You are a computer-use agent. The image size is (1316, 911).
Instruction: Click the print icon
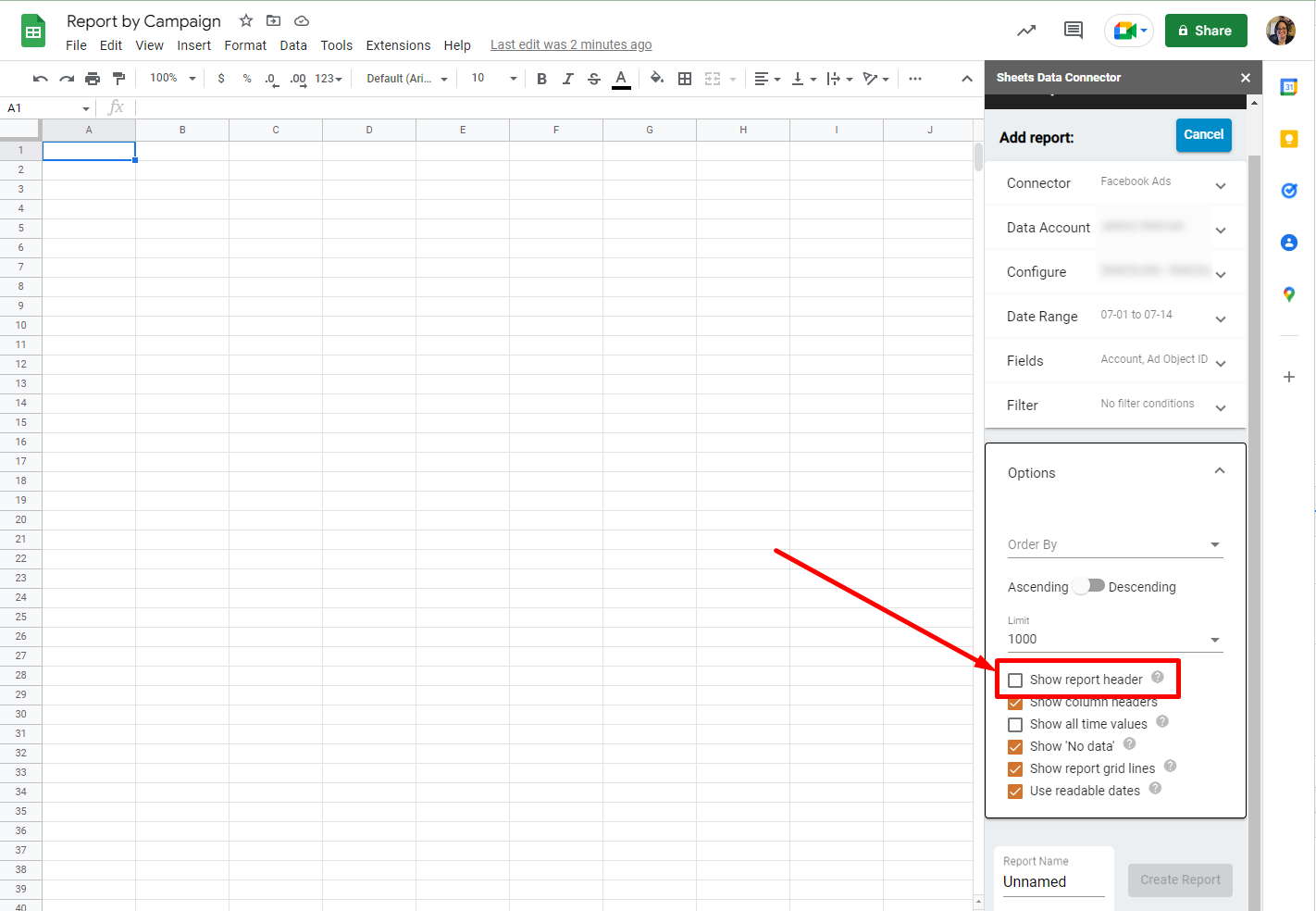click(93, 79)
